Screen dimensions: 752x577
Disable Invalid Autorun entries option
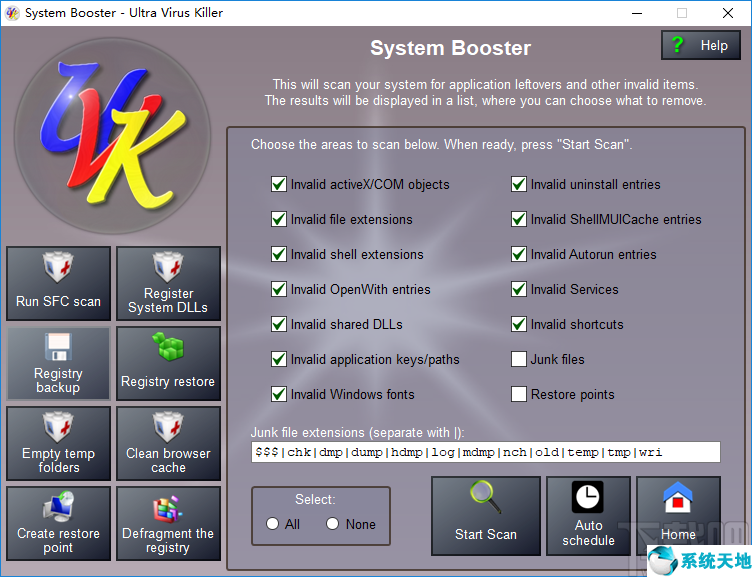click(x=519, y=254)
